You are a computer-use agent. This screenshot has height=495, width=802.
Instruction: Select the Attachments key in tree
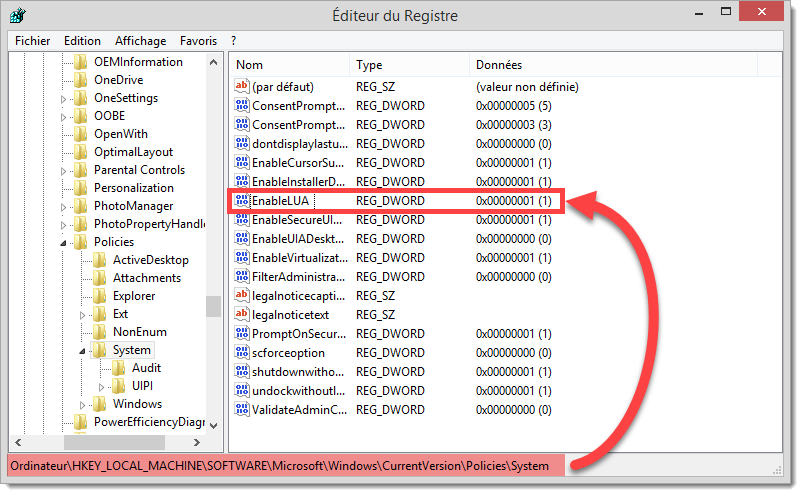[x=147, y=278]
